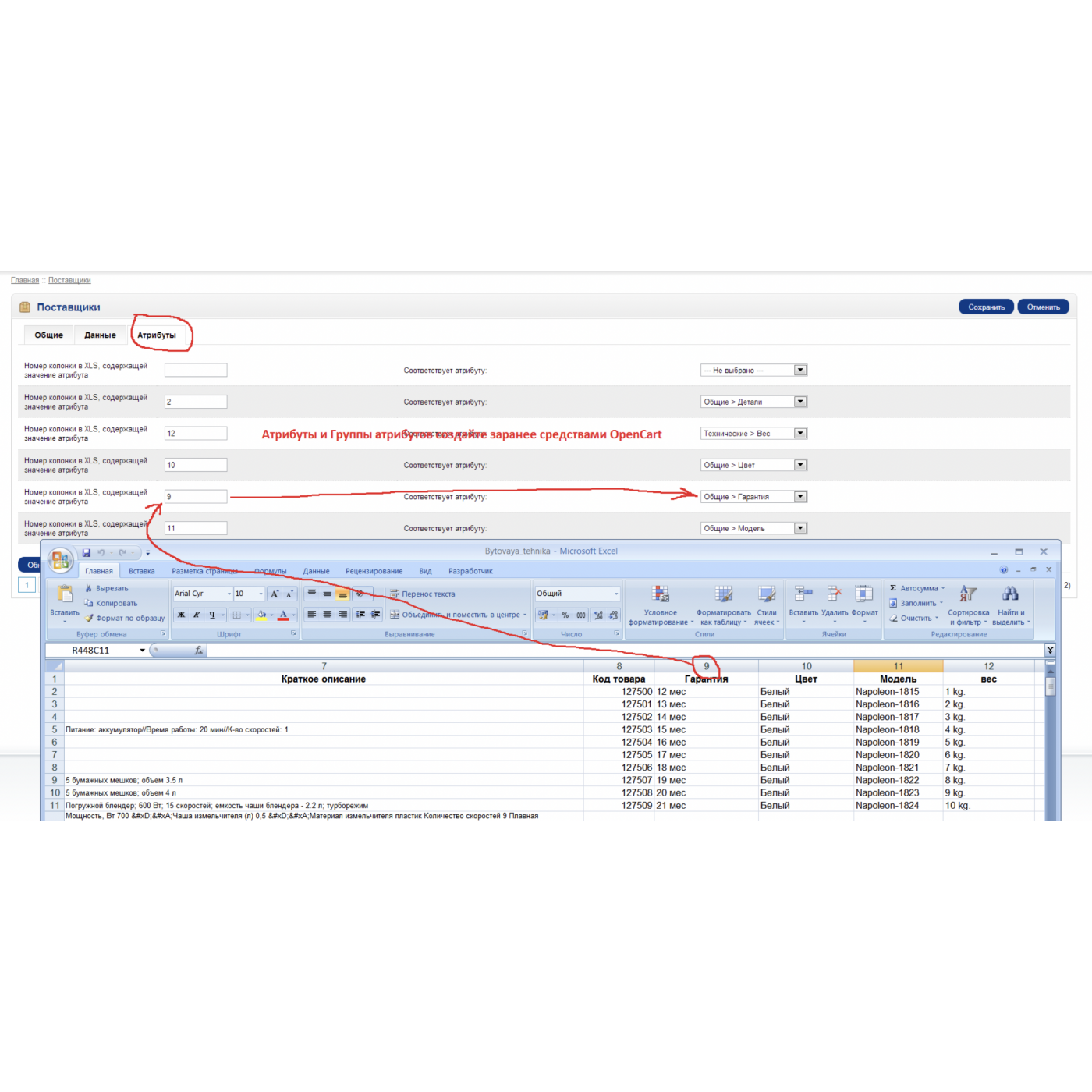Click the Paste clipboard icon
The width and height of the screenshot is (1092, 1092).
[66, 594]
